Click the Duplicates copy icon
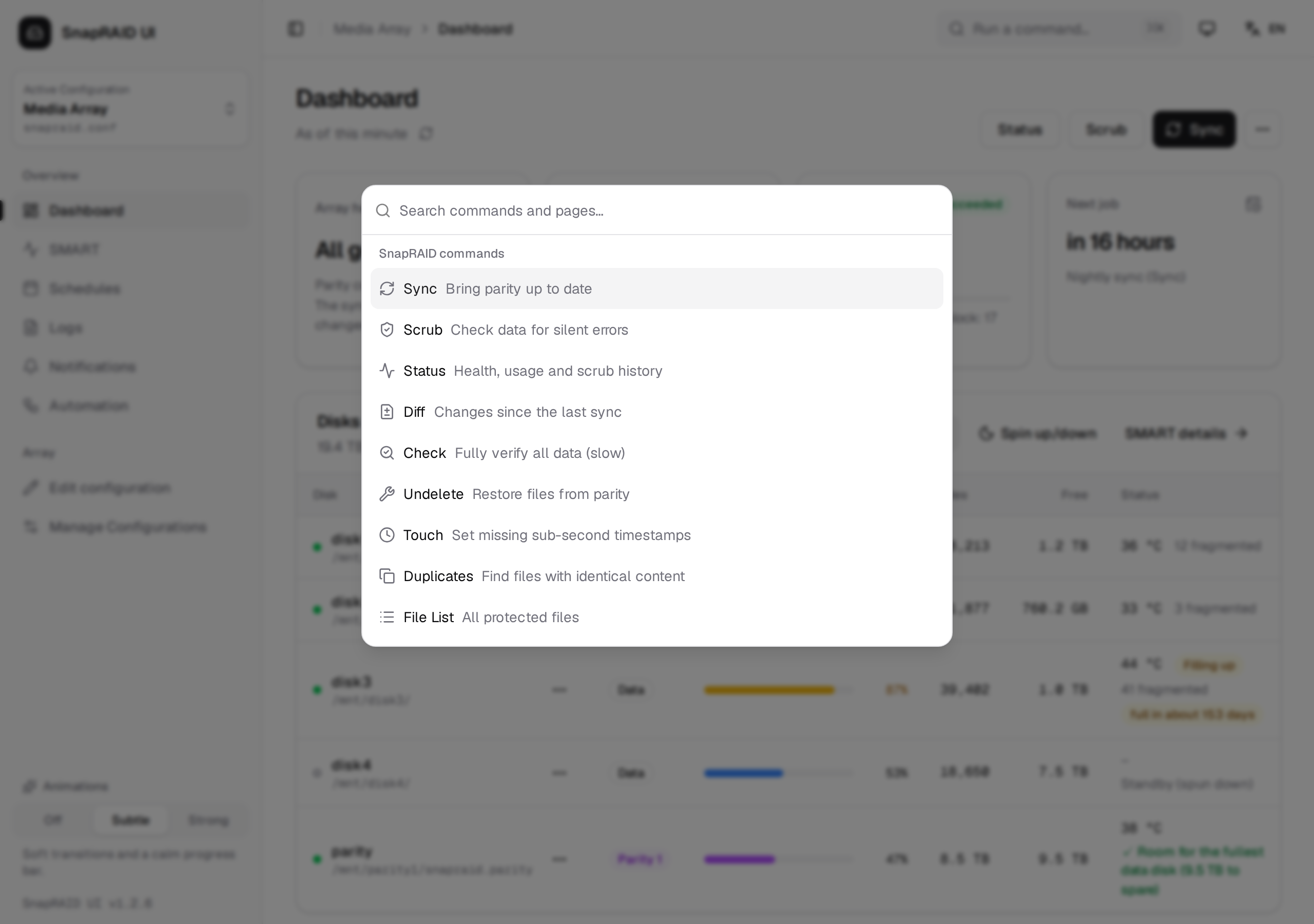 pos(387,576)
